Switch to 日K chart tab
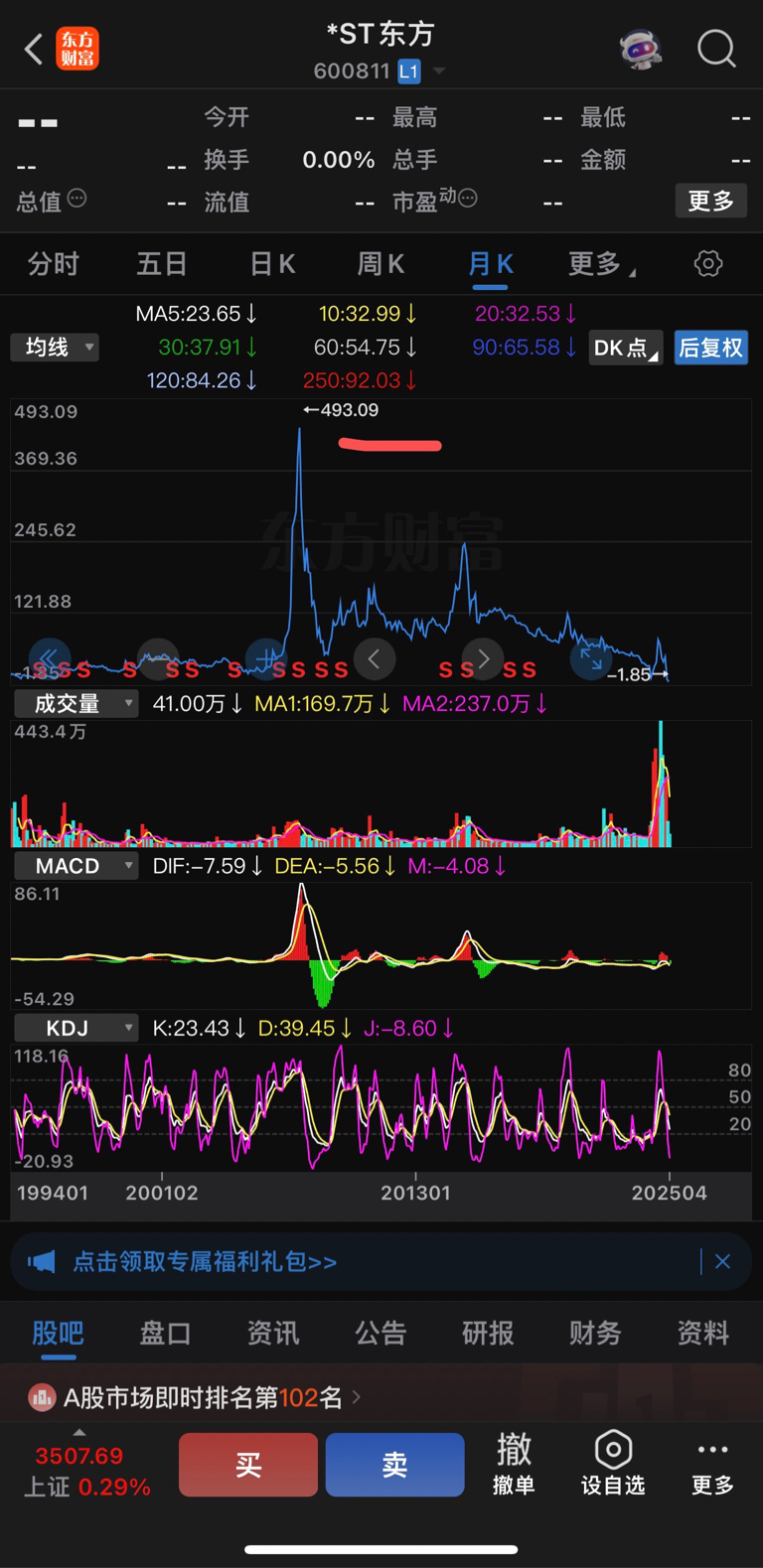 272,263
